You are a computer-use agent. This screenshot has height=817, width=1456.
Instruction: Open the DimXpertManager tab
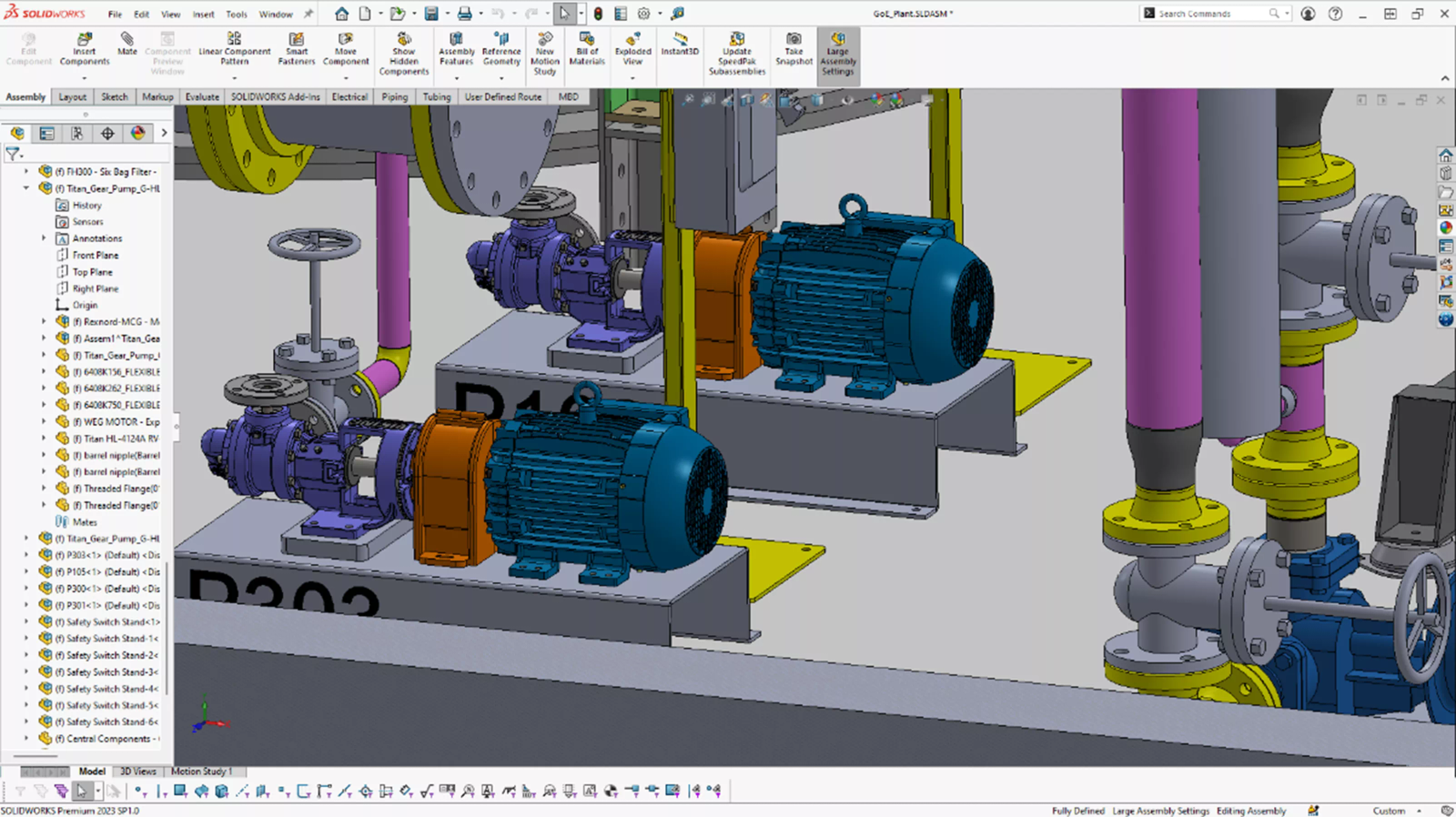(x=107, y=133)
